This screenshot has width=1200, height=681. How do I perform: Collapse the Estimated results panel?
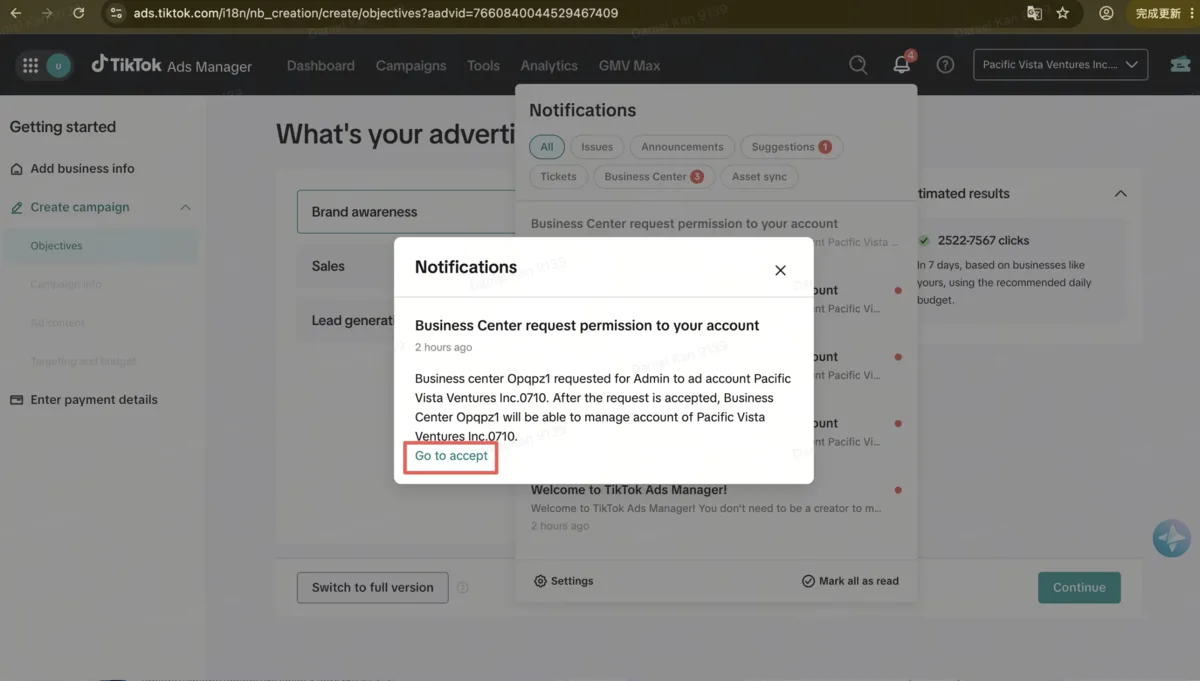[1120, 193]
